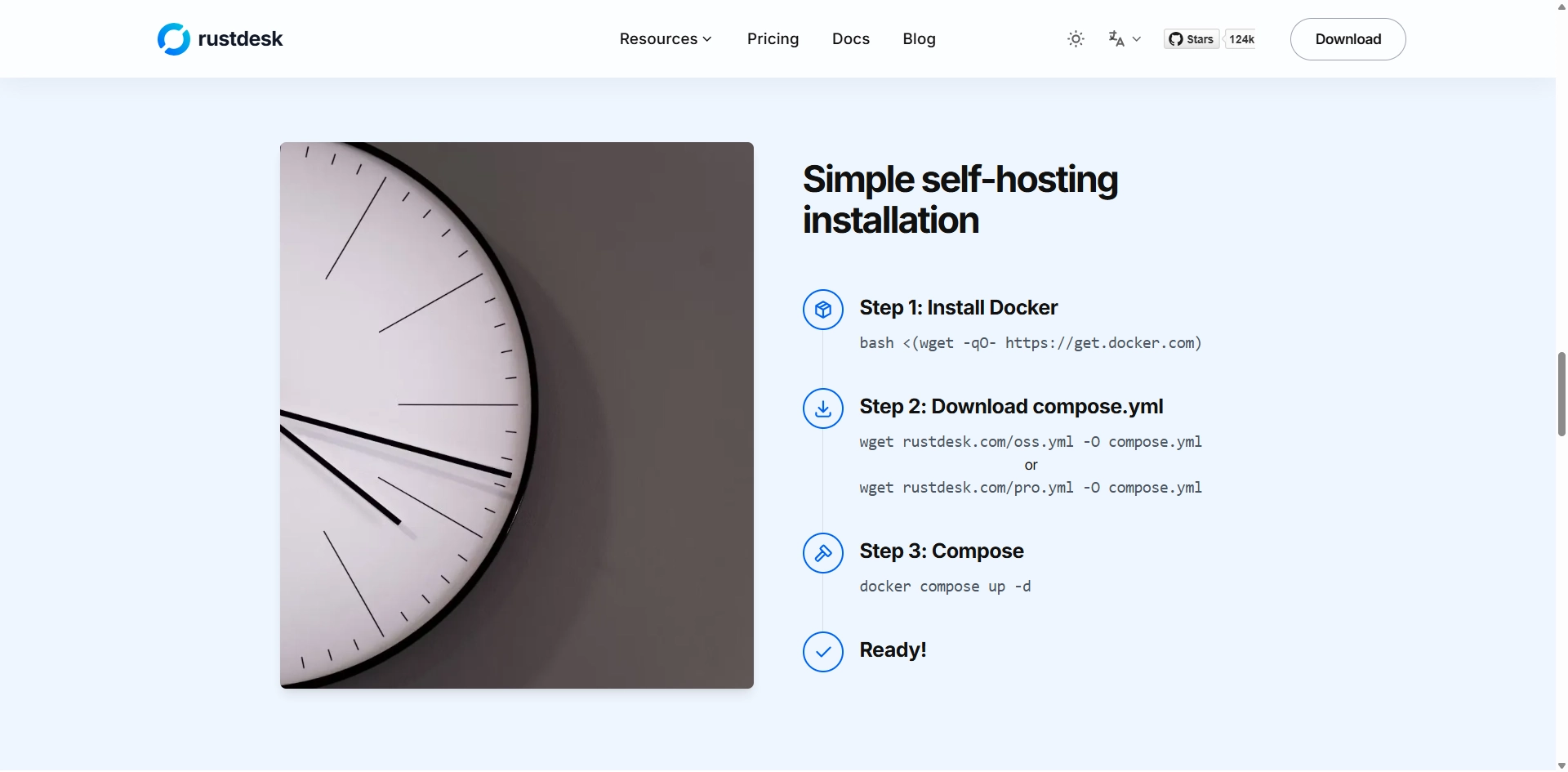Open the language translate selector

tap(1125, 39)
